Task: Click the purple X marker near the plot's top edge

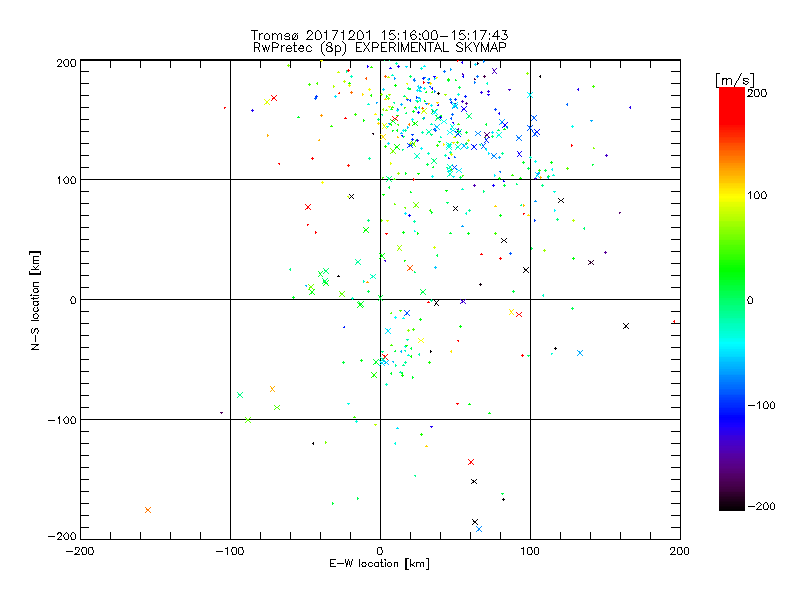Action: click(x=494, y=71)
